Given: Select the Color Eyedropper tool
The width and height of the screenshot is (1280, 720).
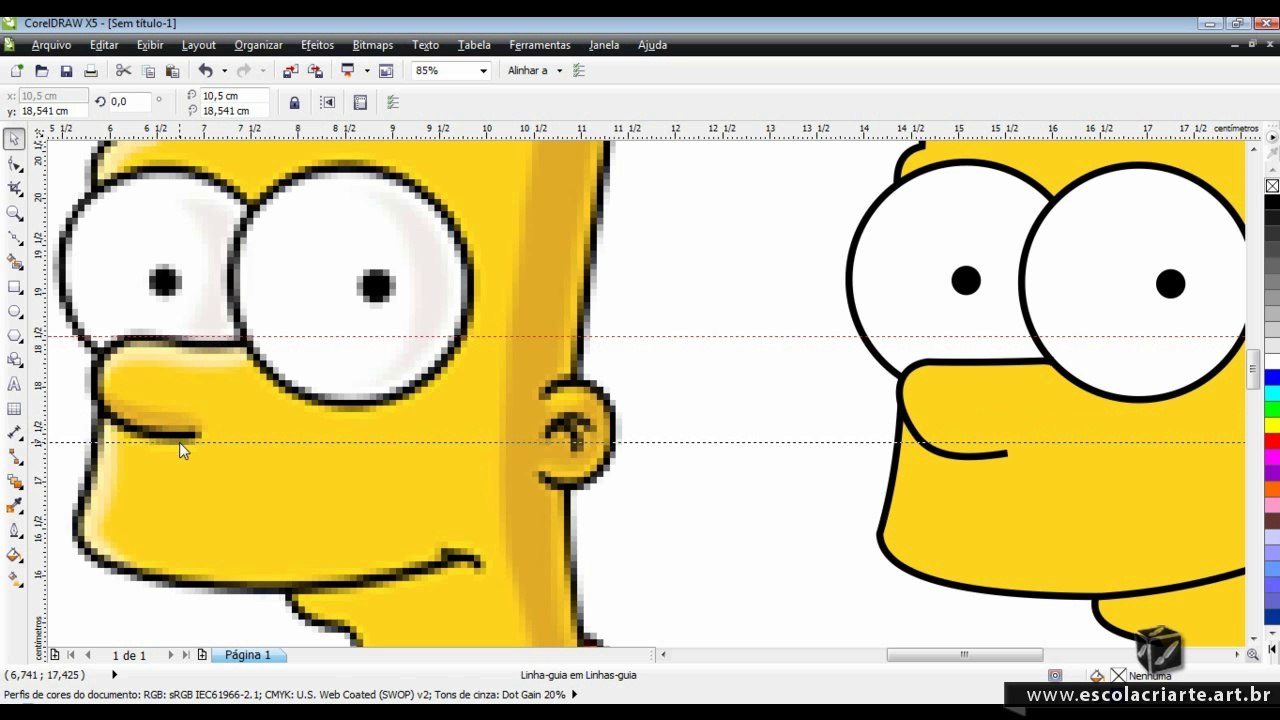Looking at the screenshot, I should click(14, 506).
